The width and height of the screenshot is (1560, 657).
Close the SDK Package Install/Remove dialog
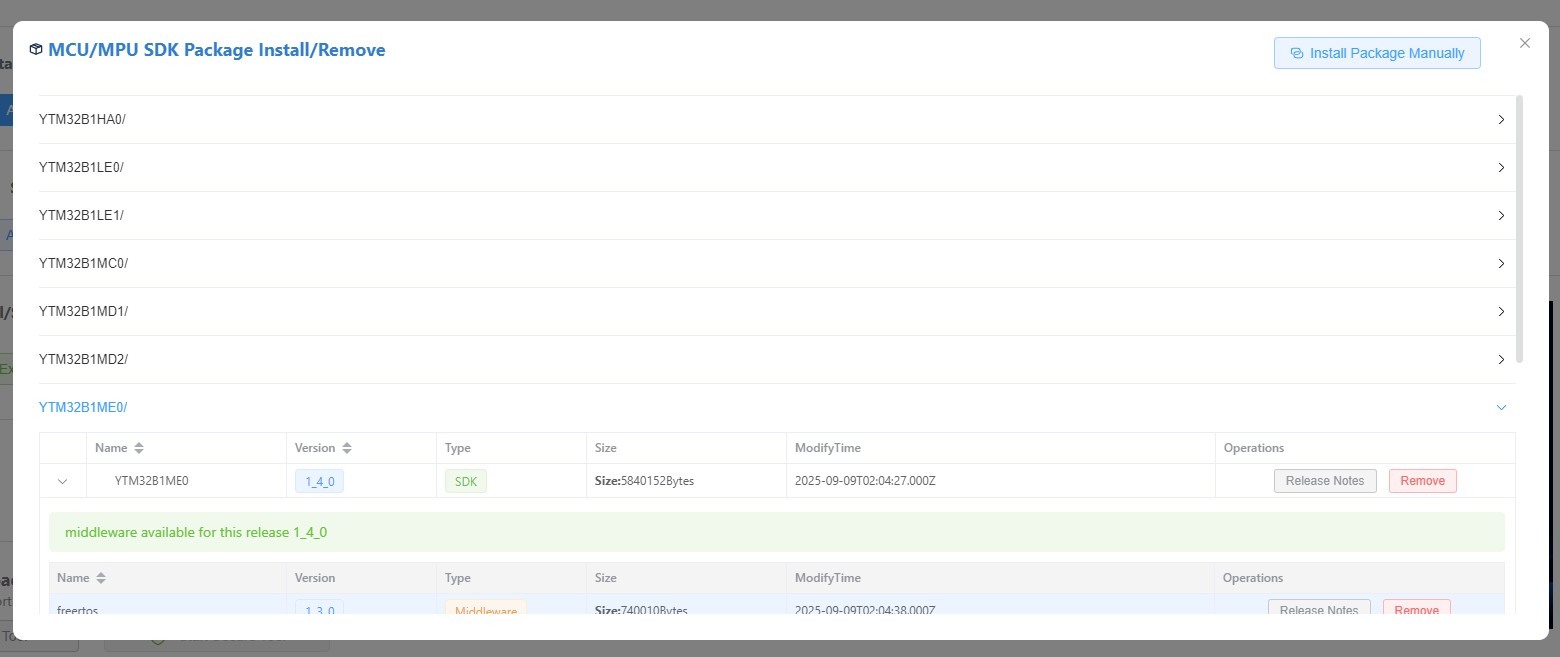tap(1524, 43)
